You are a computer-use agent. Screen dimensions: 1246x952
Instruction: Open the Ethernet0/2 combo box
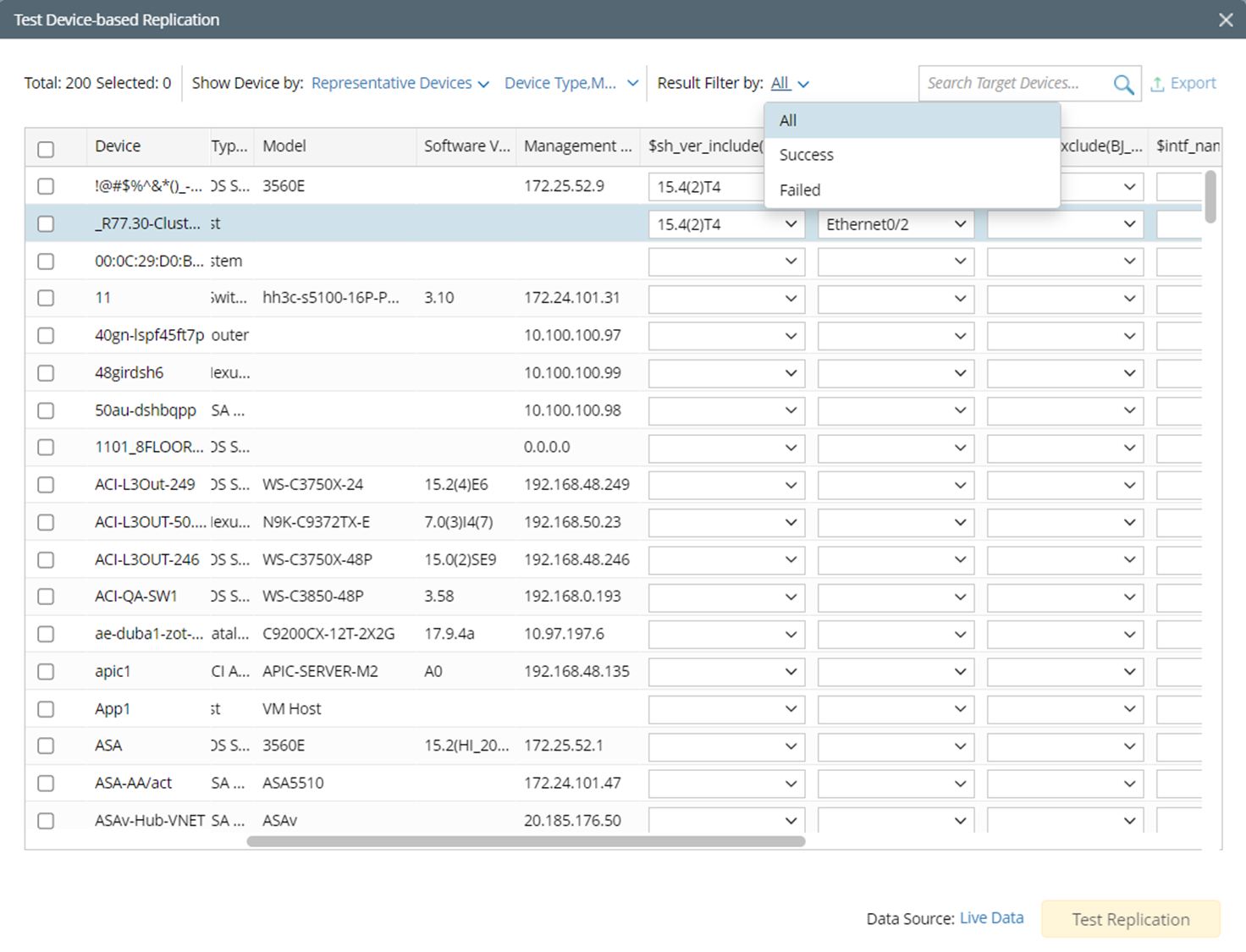(x=896, y=224)
